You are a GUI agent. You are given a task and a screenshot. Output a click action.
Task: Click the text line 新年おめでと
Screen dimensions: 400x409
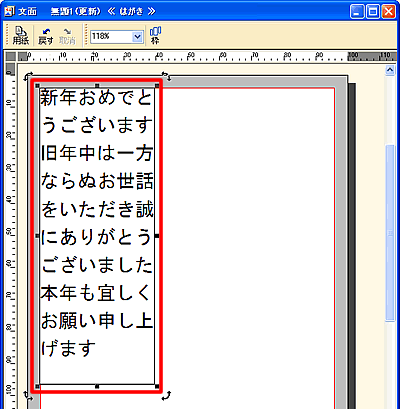[97, 98]
